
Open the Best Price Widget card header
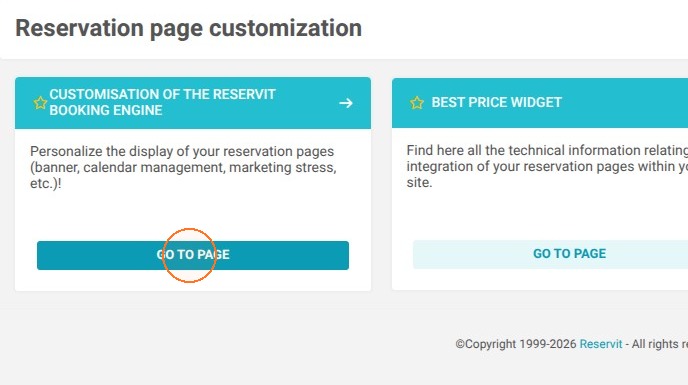(x=540, y=103)
